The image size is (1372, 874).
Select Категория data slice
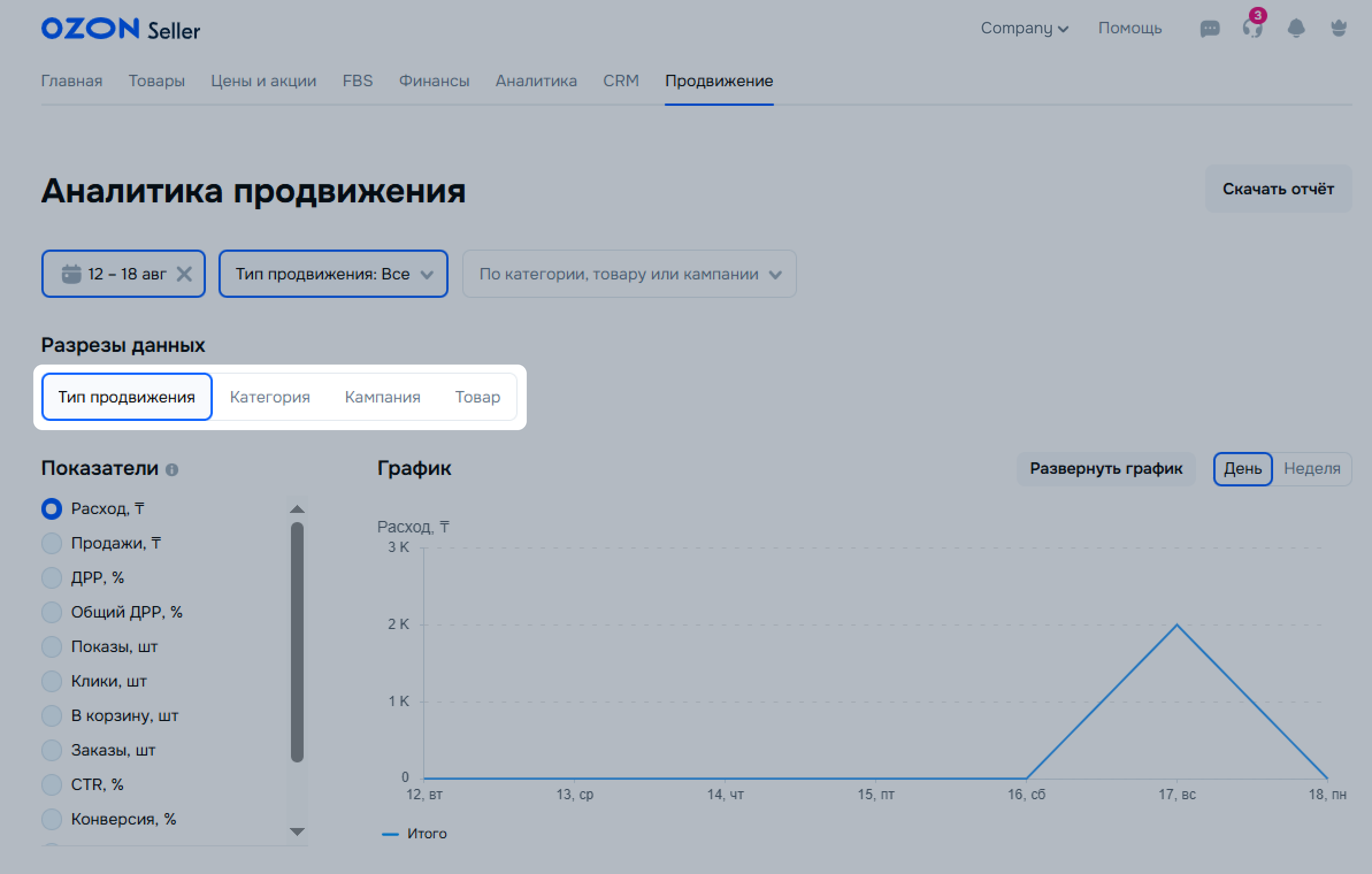270,397
